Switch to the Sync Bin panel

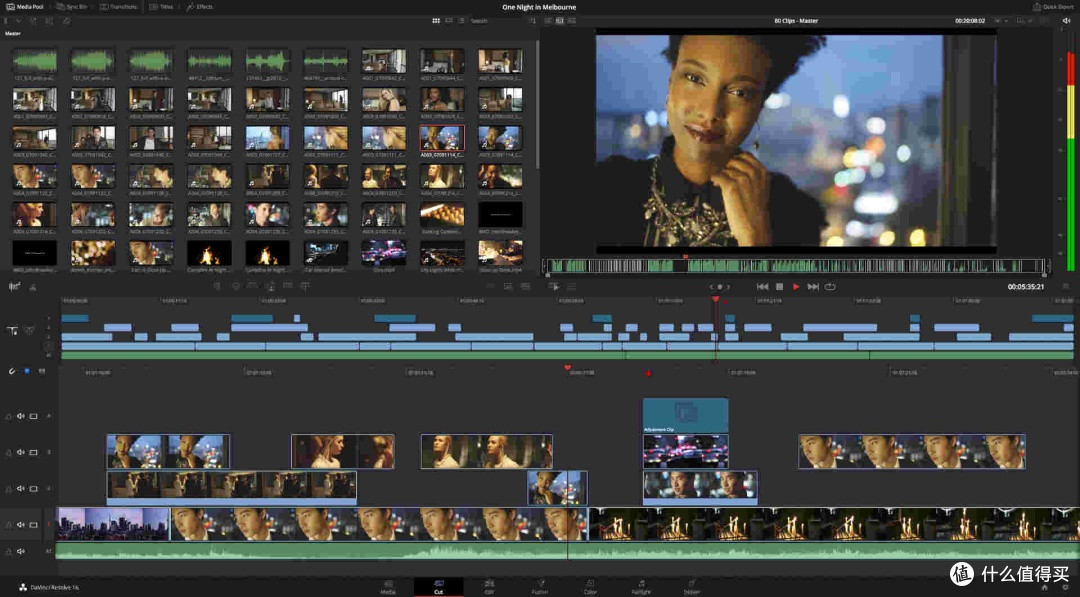tap(72, 7)
